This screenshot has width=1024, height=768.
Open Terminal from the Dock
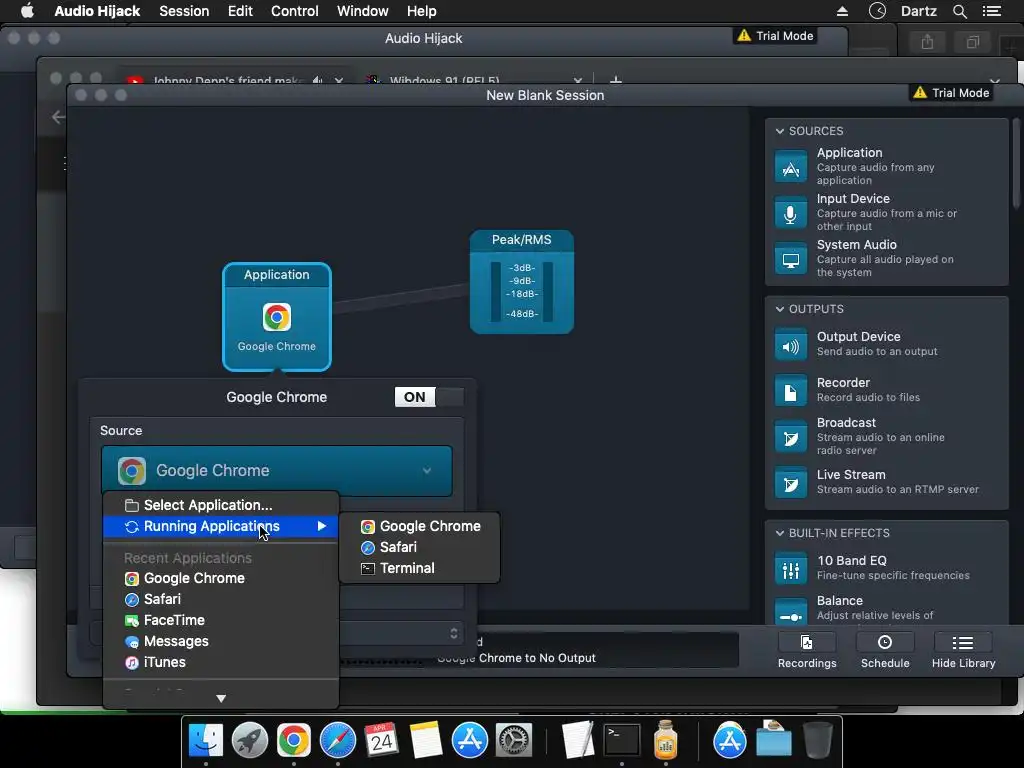click(621, 741)
